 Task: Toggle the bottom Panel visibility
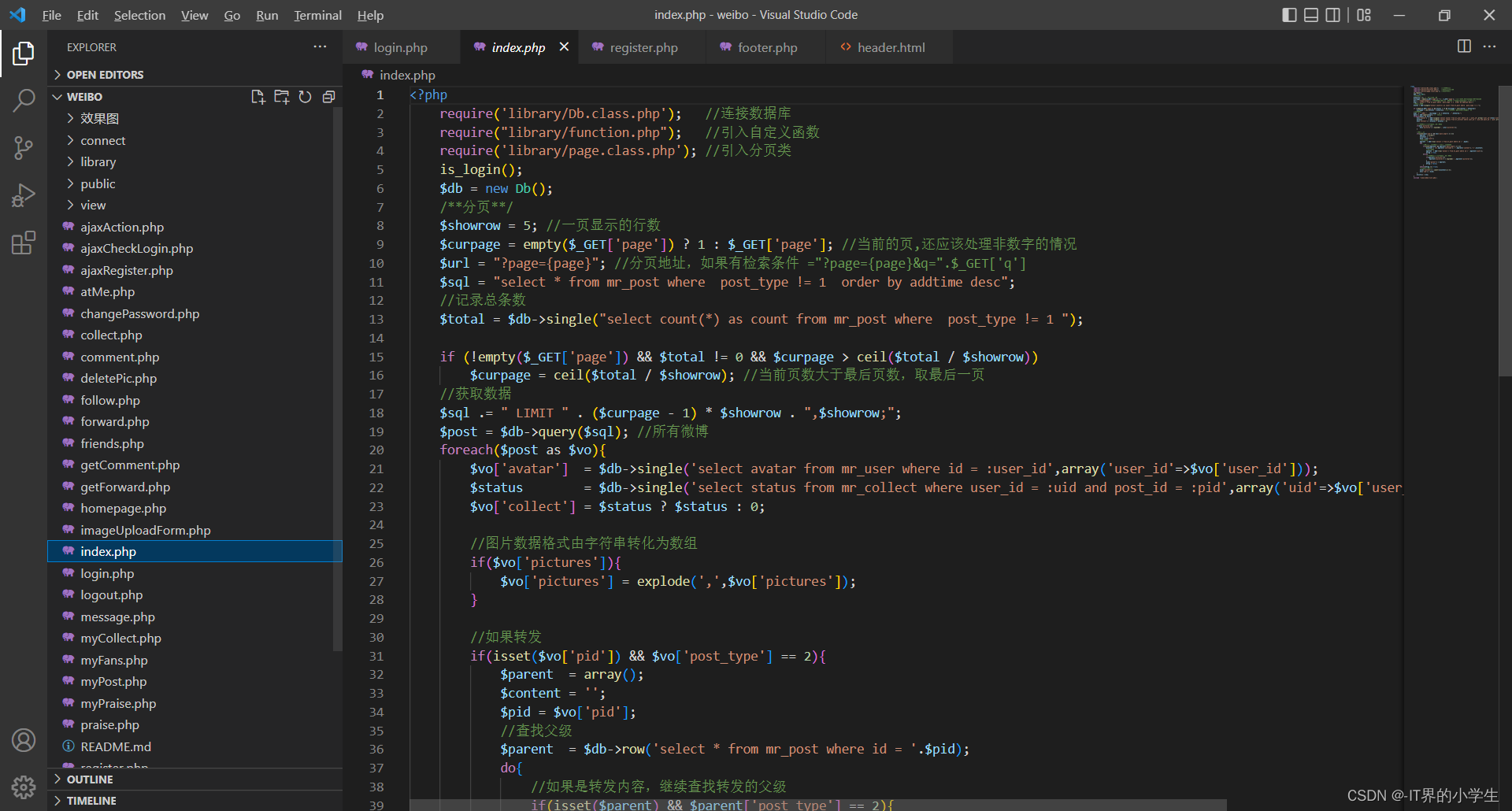point(1311,15)
